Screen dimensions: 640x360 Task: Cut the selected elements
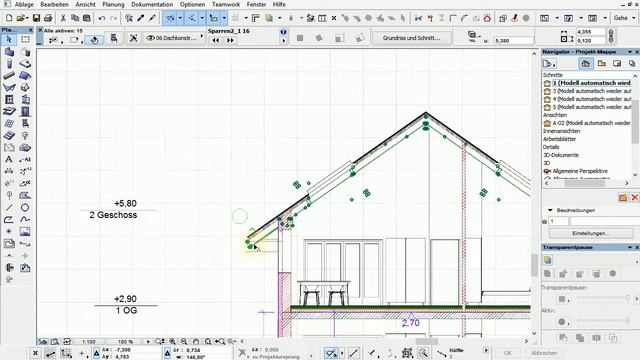point(63,18)
